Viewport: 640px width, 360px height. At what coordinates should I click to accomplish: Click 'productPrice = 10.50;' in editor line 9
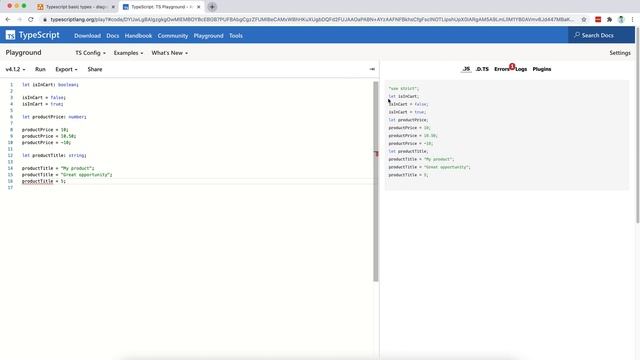coord(49,136)
